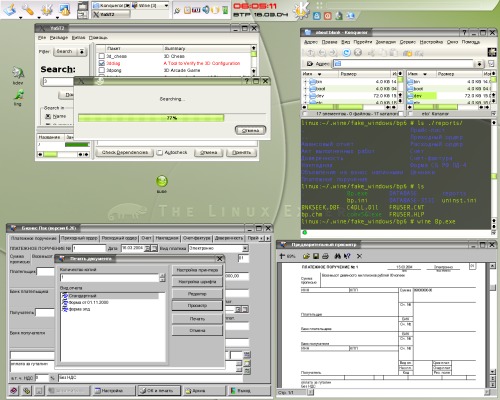Open the Wine taskbar group dropdown
The width and height of the screenshot is (500, 400).
pyautogui.click(x=166, y=6)
